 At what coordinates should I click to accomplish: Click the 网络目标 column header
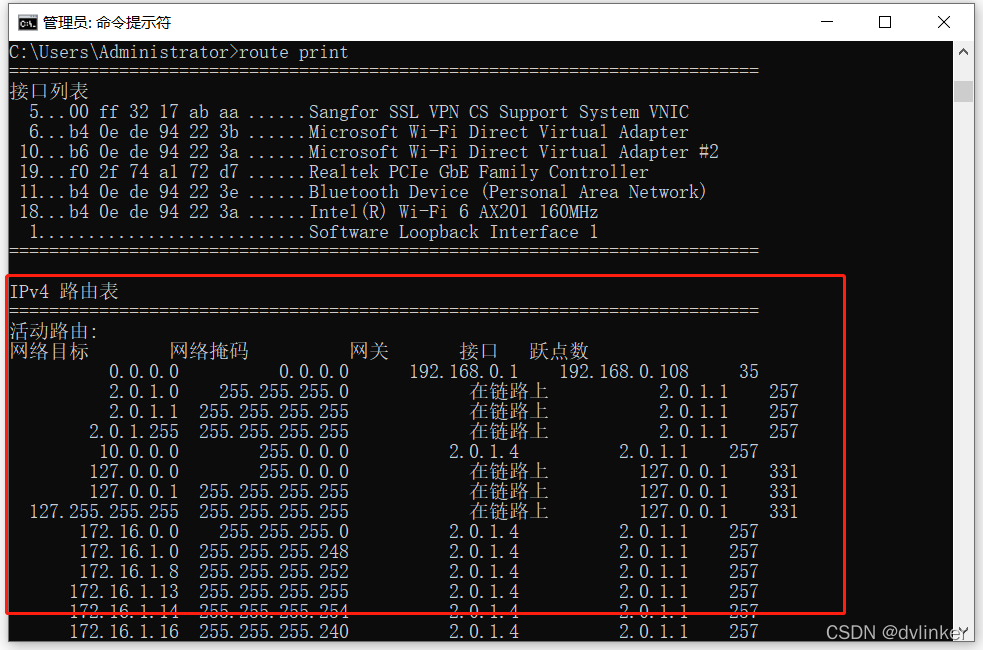(49, 351)
